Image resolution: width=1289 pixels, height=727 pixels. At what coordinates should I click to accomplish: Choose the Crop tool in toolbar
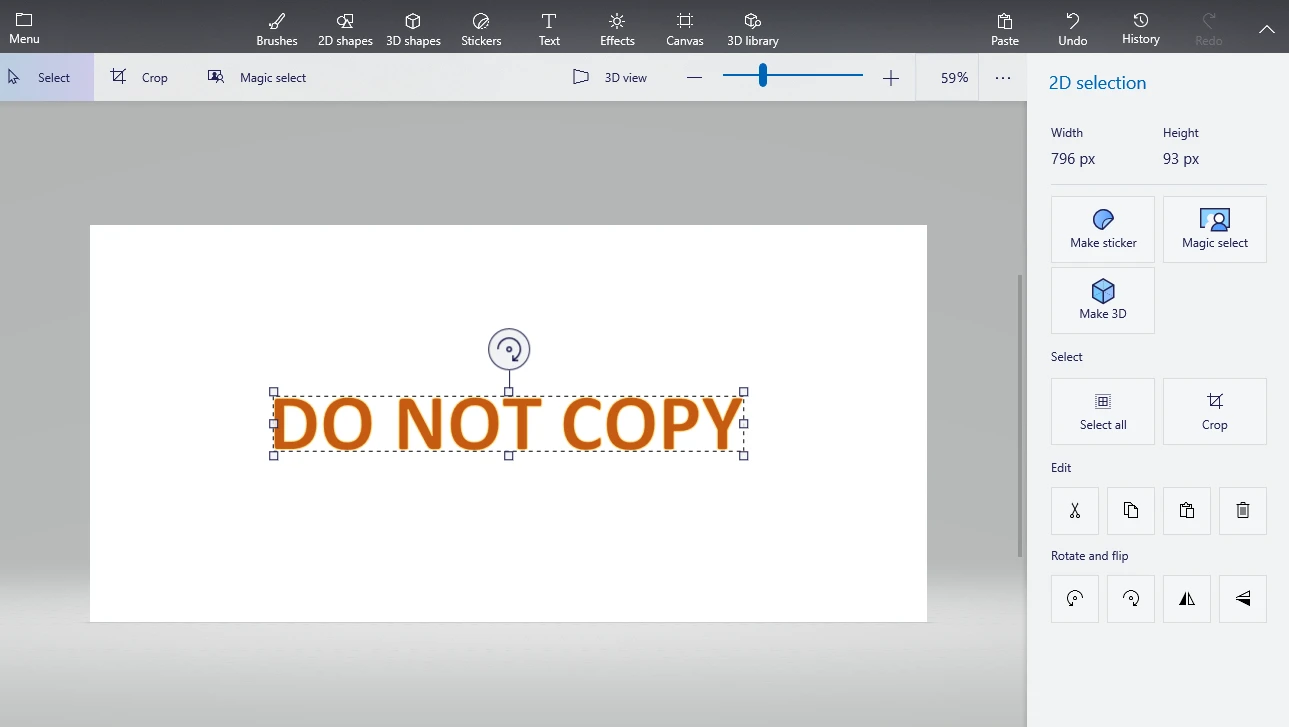139,77
